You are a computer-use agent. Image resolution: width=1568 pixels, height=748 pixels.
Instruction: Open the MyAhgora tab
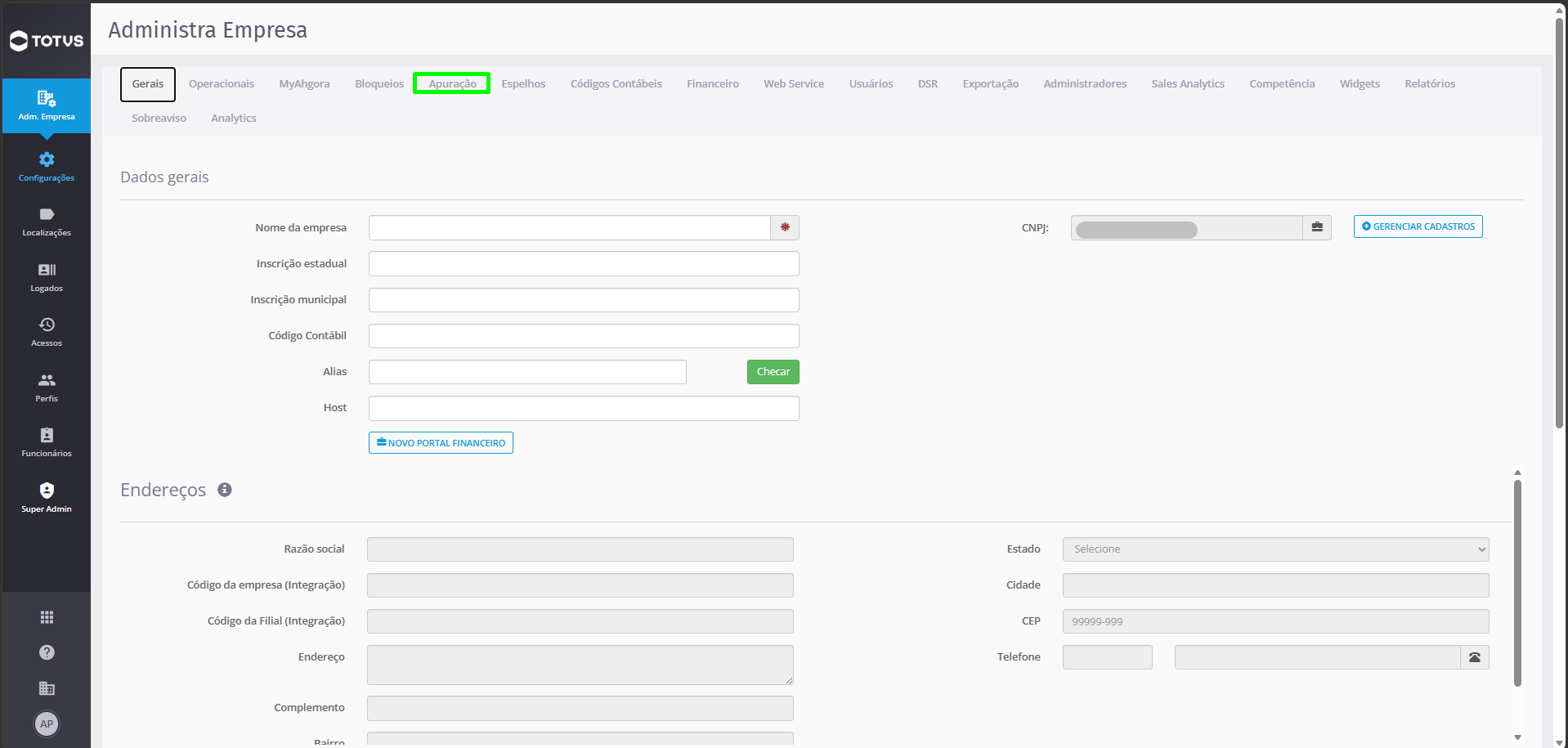coord(304,84)
